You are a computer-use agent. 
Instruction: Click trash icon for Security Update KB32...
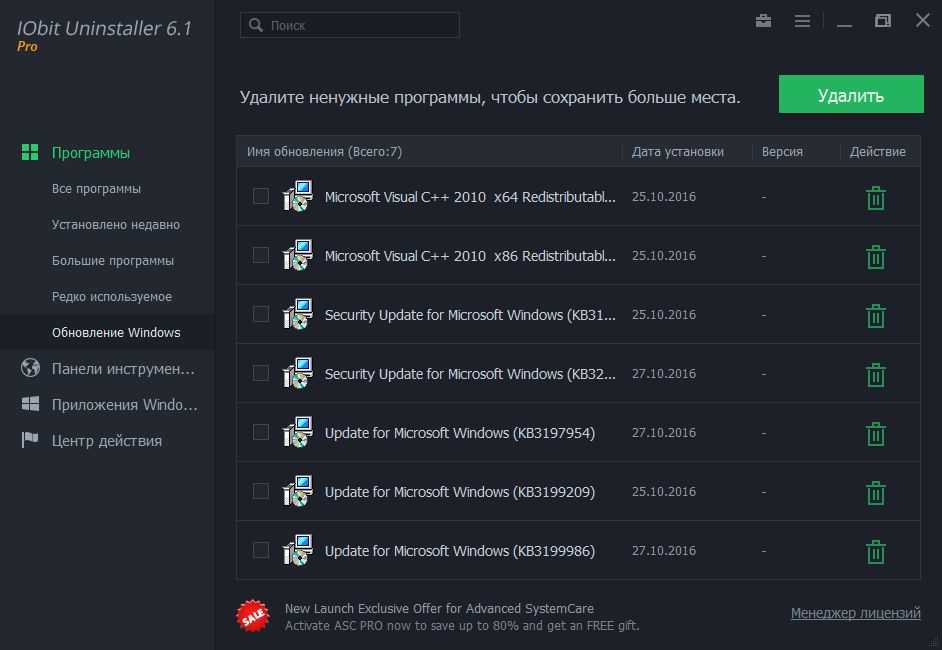click(x=876, y=374)
